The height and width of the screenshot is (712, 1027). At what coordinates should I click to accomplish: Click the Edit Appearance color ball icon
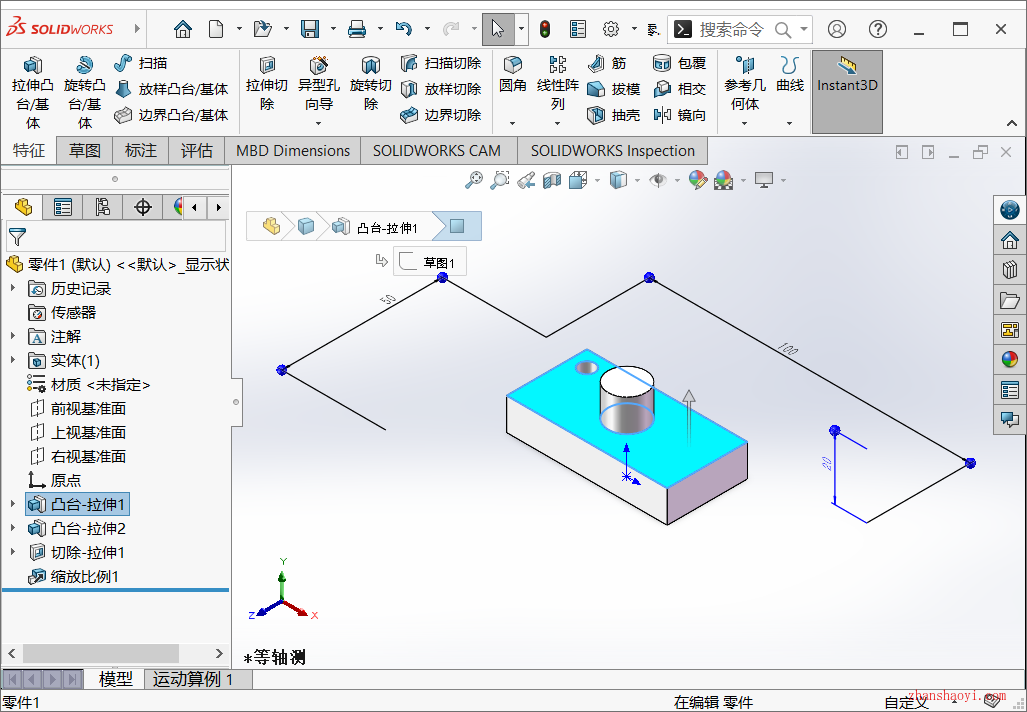coord(698,180)
